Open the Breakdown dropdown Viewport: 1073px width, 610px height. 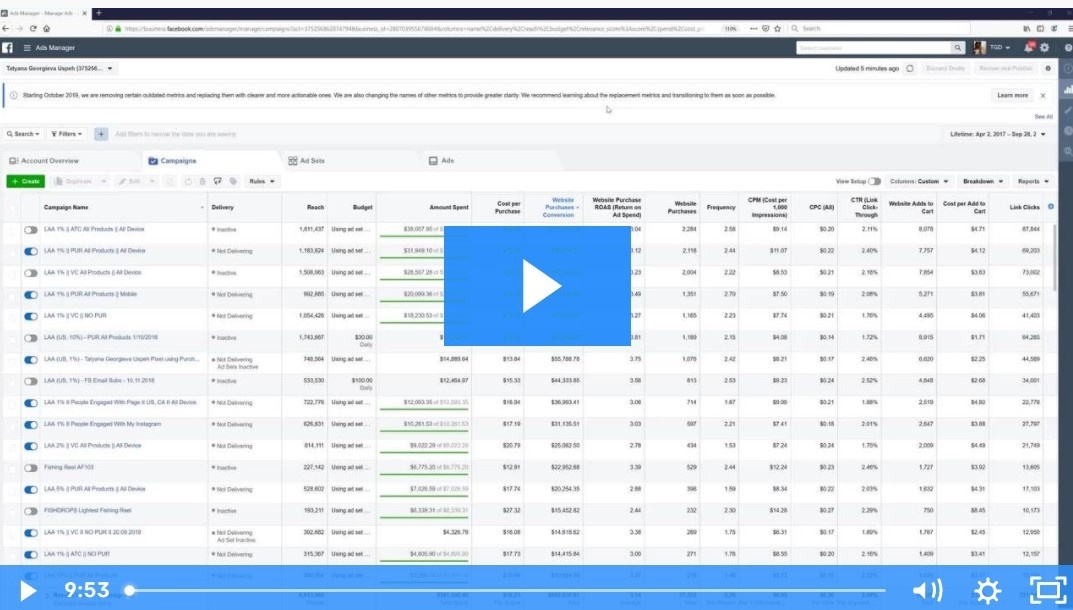point(983,181)
